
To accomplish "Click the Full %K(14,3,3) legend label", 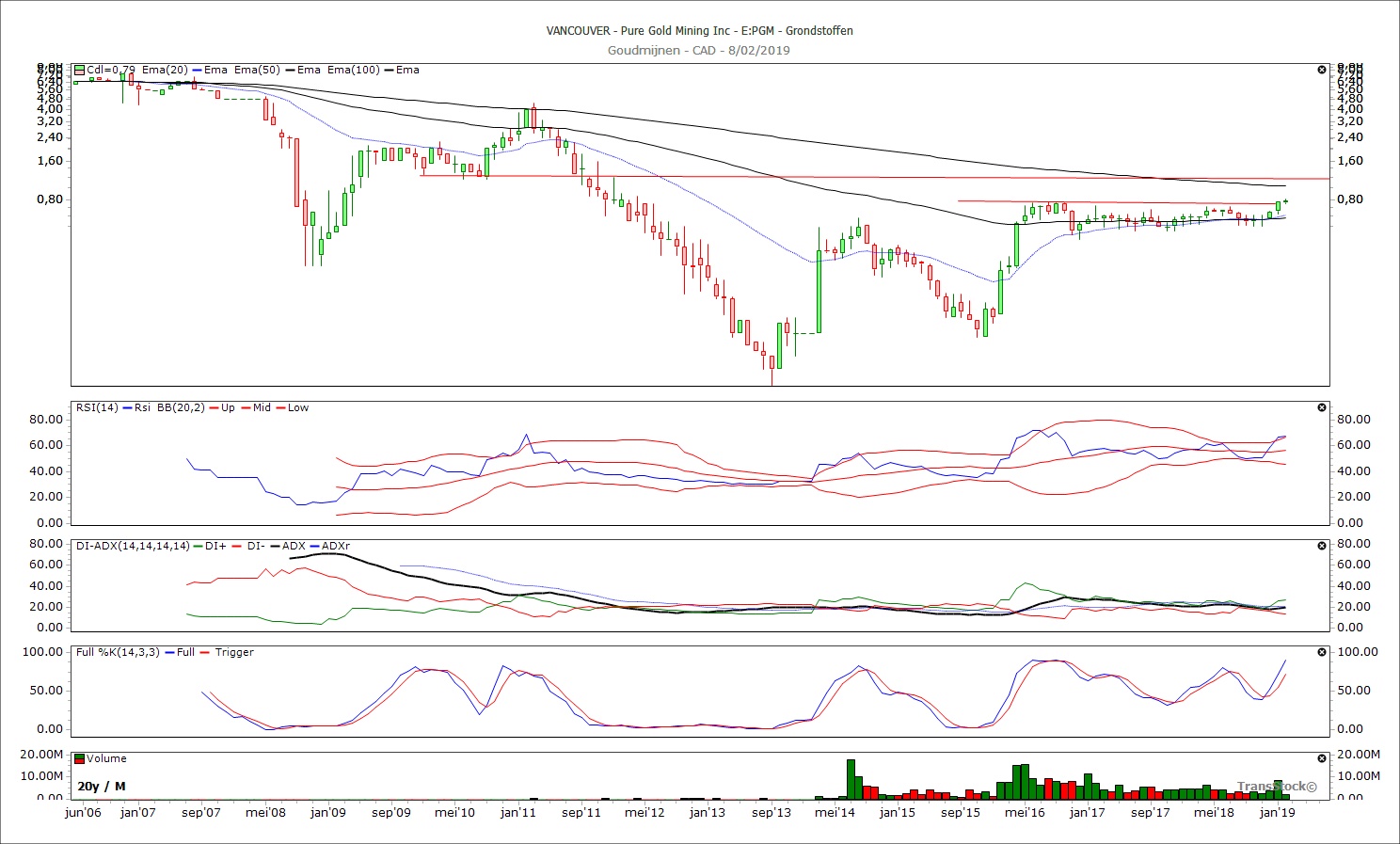I will [119, 652].
